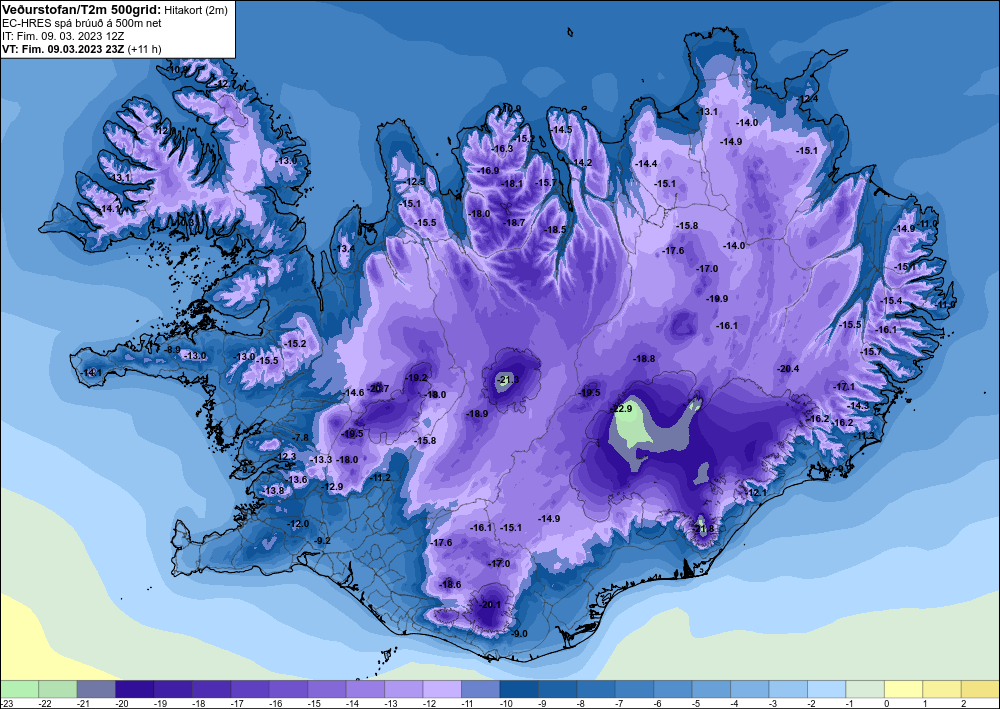Screen dimensions: 1000x709
Task: Click the -18.1 temperature label
Action: coord(511,184)
